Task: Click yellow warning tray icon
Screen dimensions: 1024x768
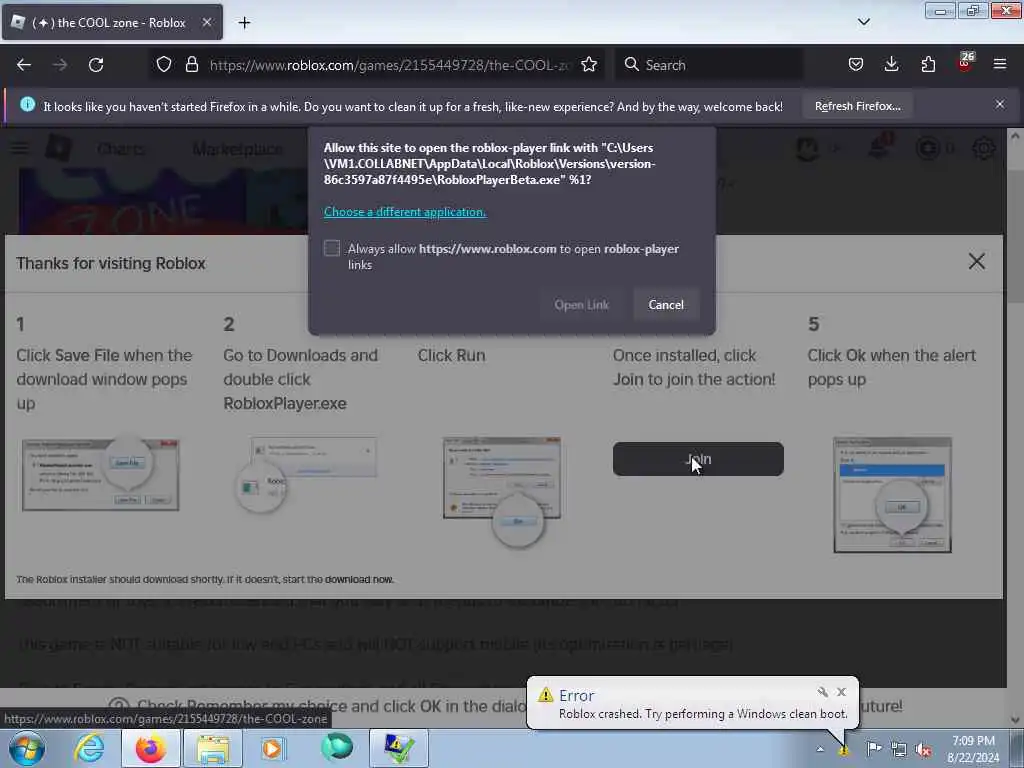Action: coord(844,750)
